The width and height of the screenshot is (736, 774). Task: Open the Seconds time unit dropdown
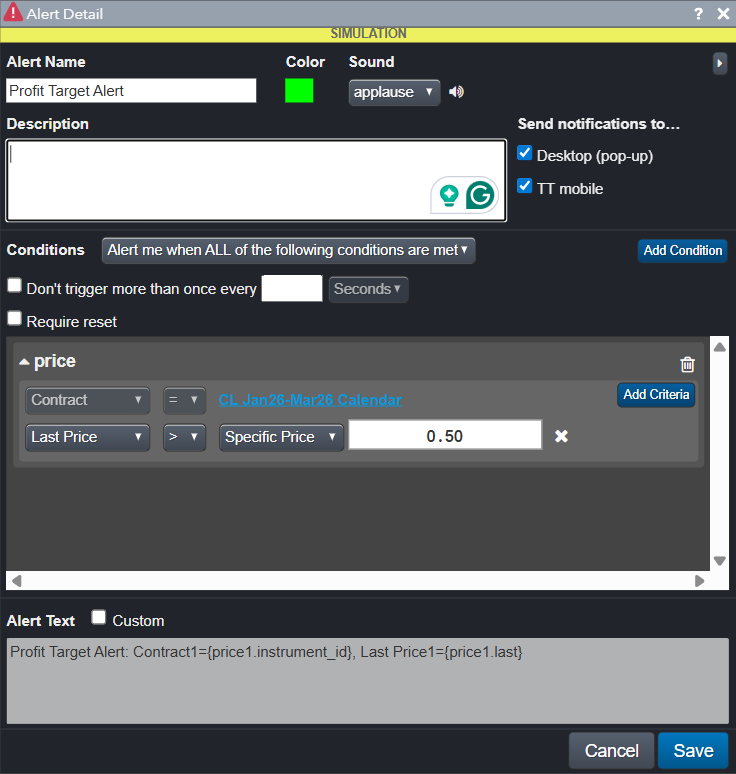(x=368, y=289)
